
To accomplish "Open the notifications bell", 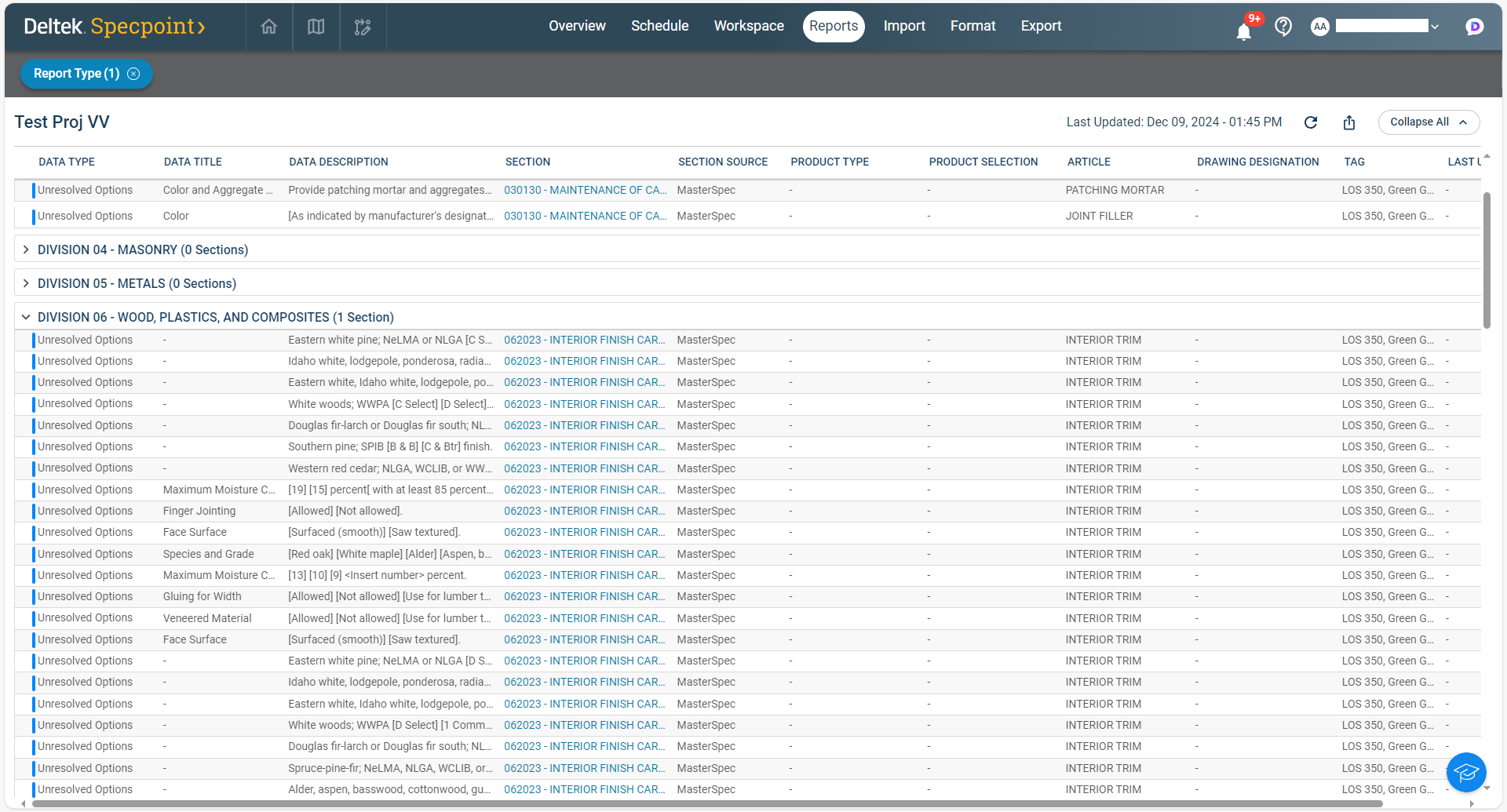I will coord(1243,31).
